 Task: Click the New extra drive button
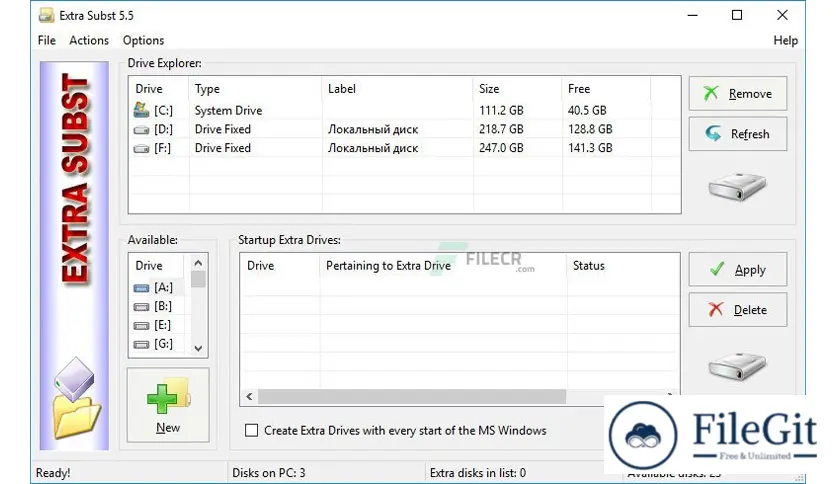[168, 405]
